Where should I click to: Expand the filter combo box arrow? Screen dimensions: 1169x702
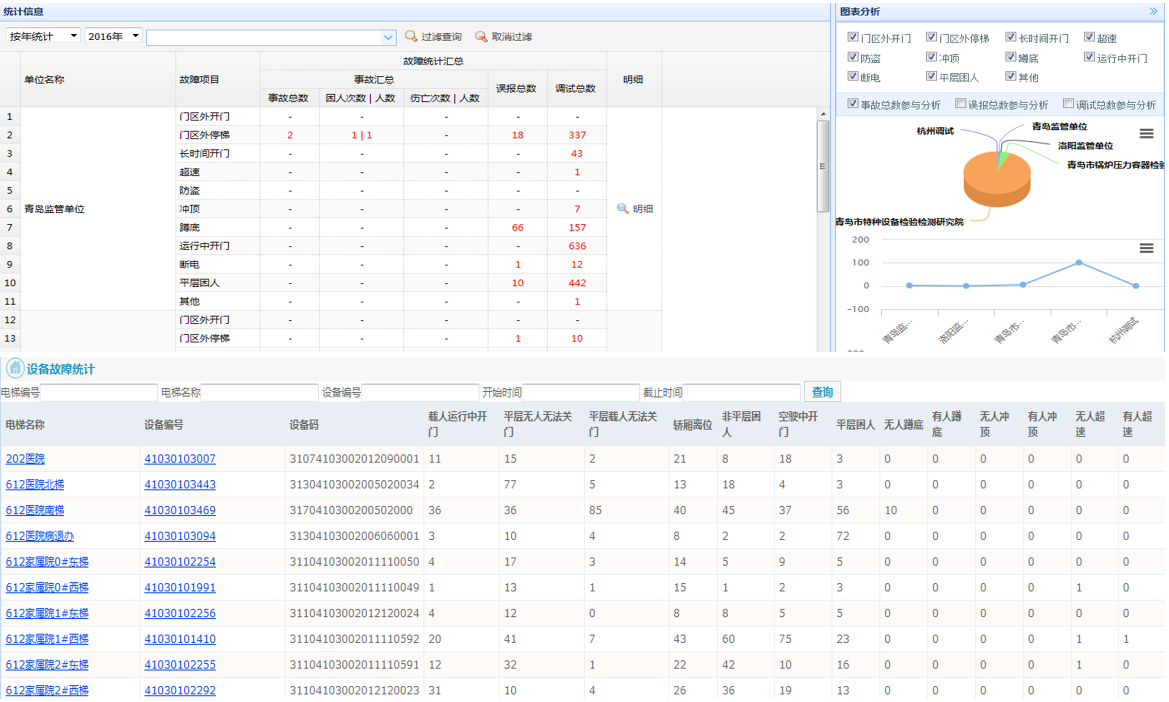(x=388, y=37)
